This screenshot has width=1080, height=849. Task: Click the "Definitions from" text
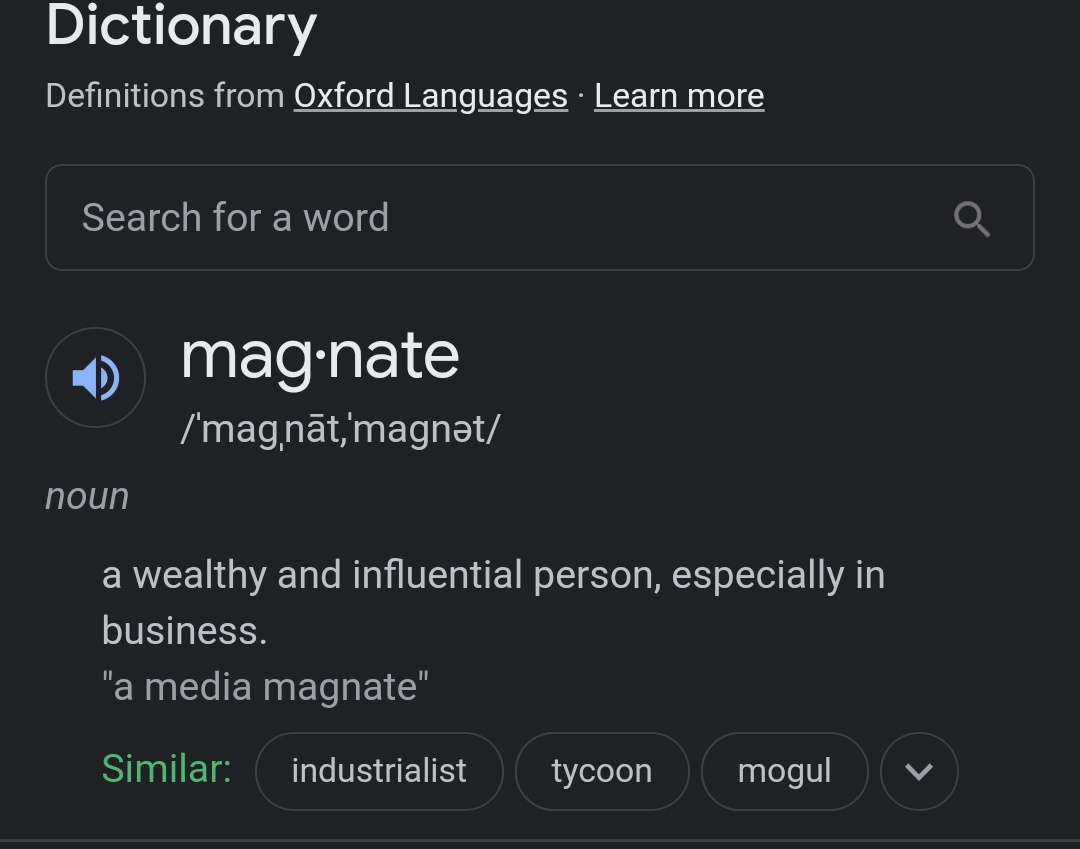point(165,96)
